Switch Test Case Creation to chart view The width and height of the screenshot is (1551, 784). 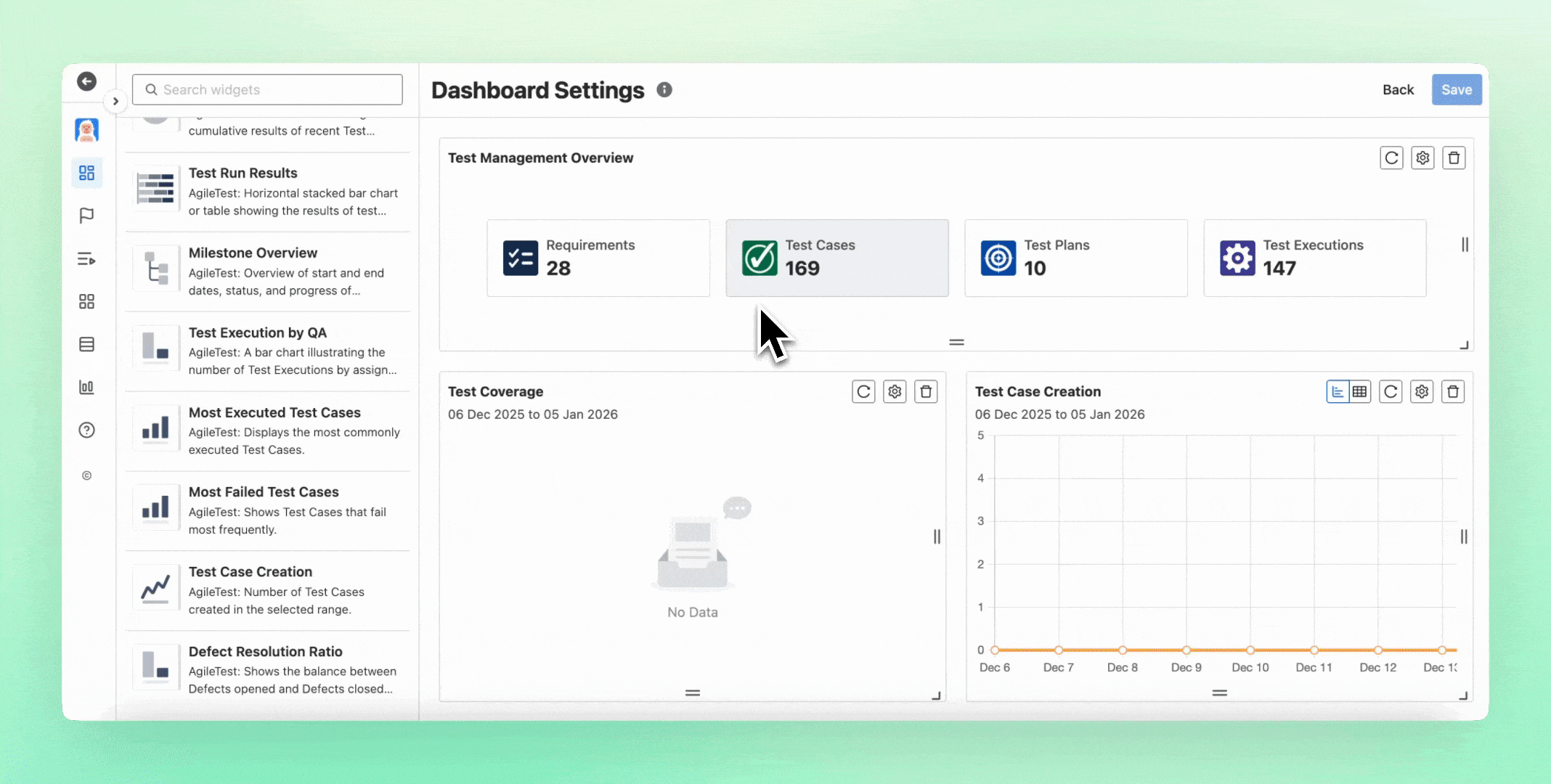pyautogui.click(x=1338, y=392)
